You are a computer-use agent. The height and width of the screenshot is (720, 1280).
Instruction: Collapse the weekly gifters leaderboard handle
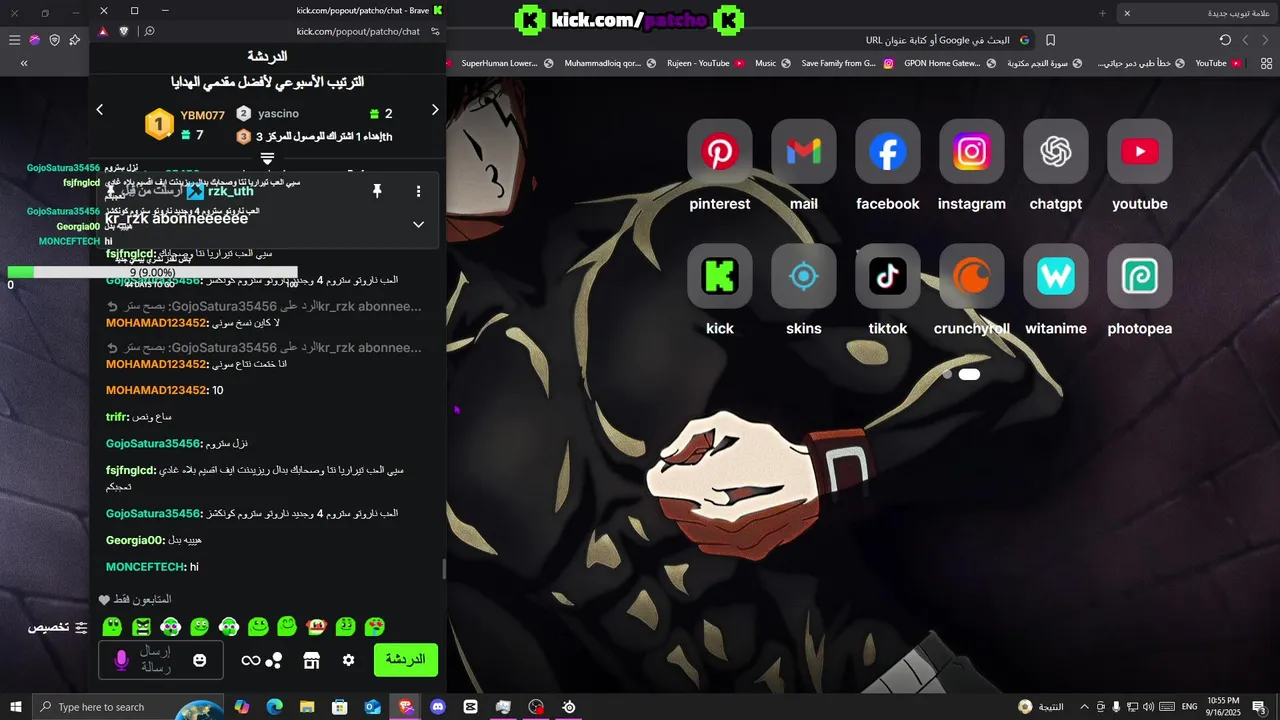pyautogui.click(x=267, y=159)
